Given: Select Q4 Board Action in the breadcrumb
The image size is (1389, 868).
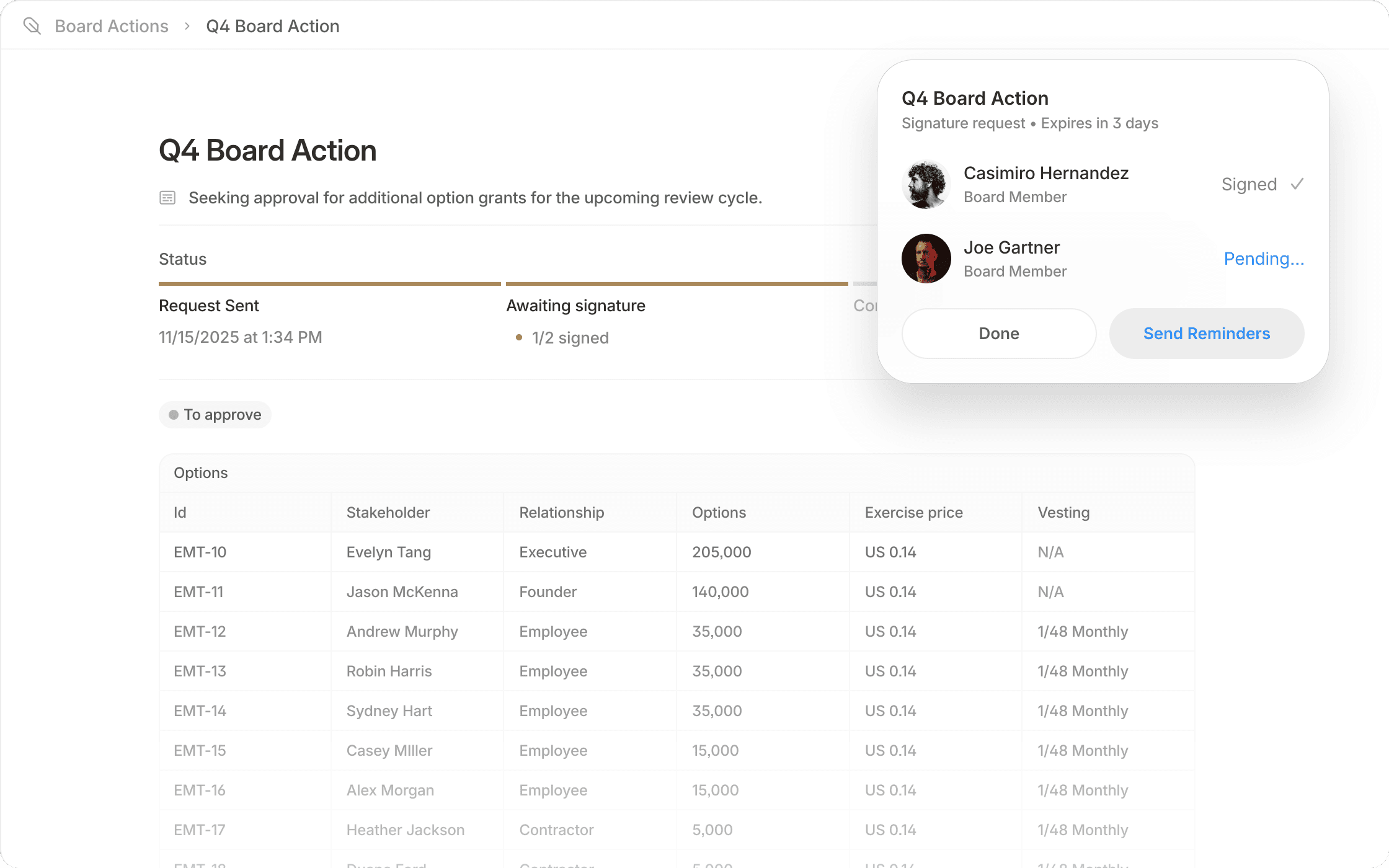Looking at the screenshot, I should tap(272, 26).
